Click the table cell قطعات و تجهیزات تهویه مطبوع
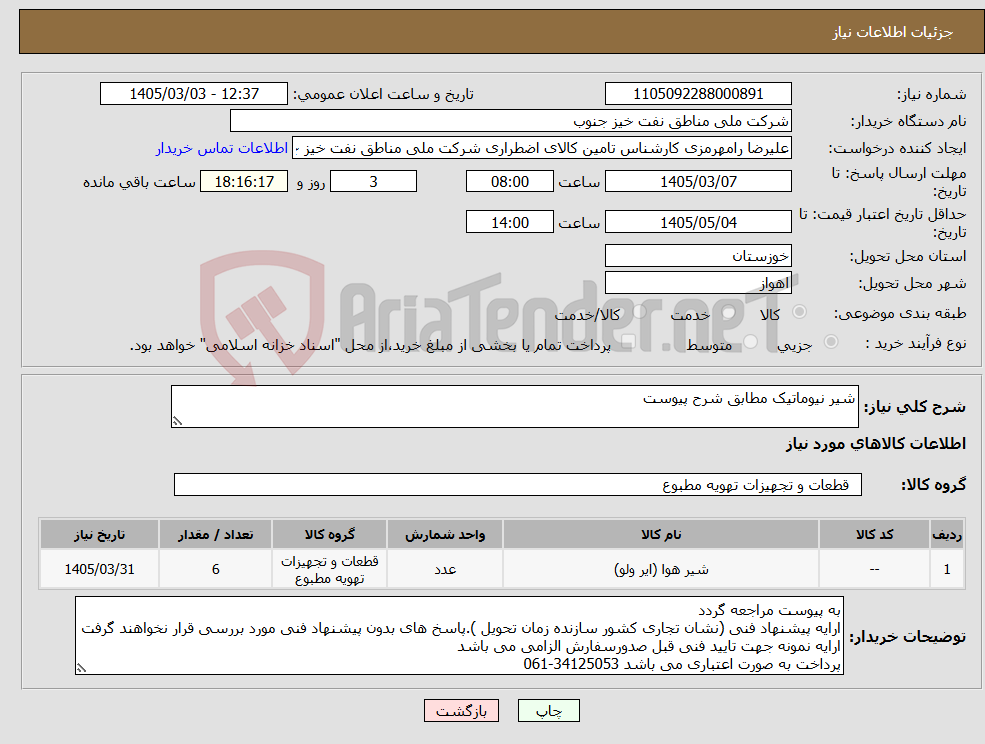985x744 pixels. pos(329,569)
